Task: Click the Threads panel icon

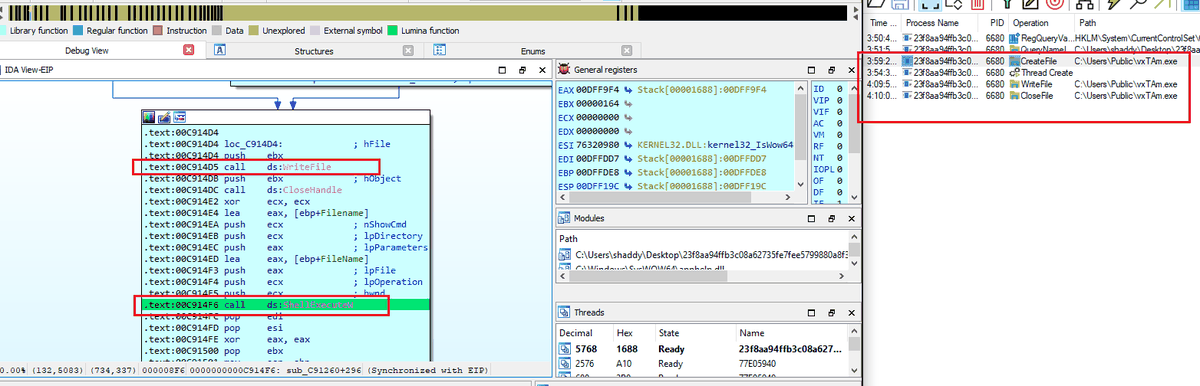Action: coord(565,312)
